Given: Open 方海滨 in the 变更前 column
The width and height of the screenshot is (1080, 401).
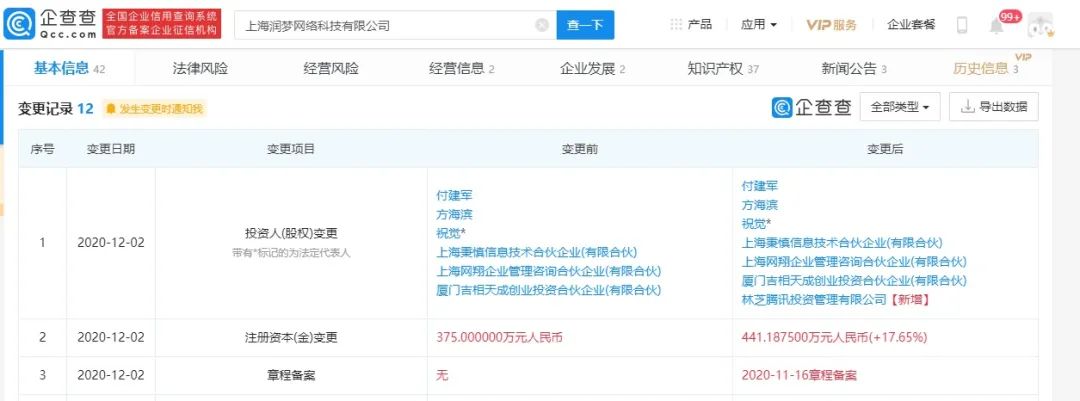Looking at the screenshot, I should tap(455, 214).
